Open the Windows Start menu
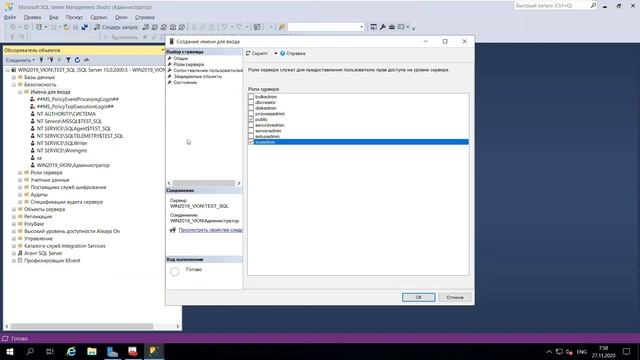 click(x=10, y=351)
